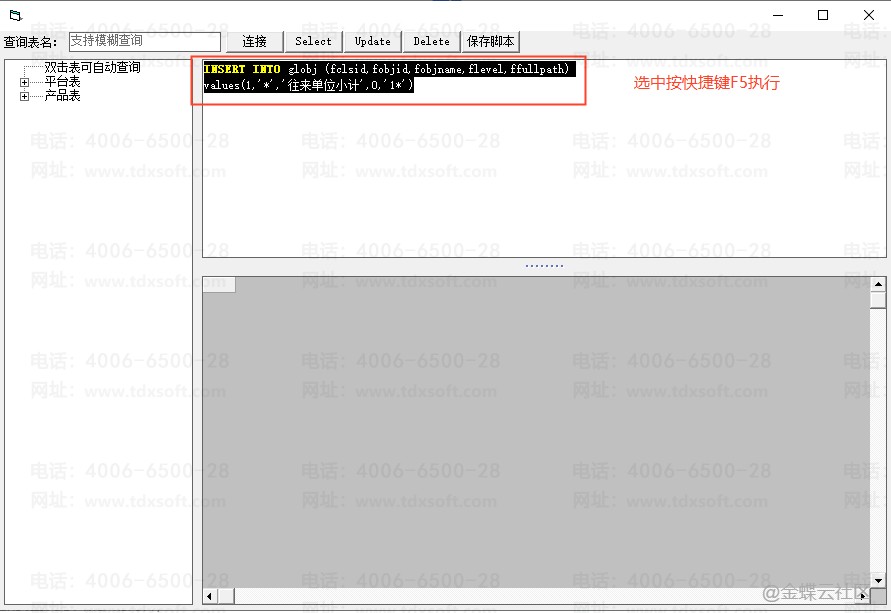Maximize the application window
891x613 pixels.
823,15
